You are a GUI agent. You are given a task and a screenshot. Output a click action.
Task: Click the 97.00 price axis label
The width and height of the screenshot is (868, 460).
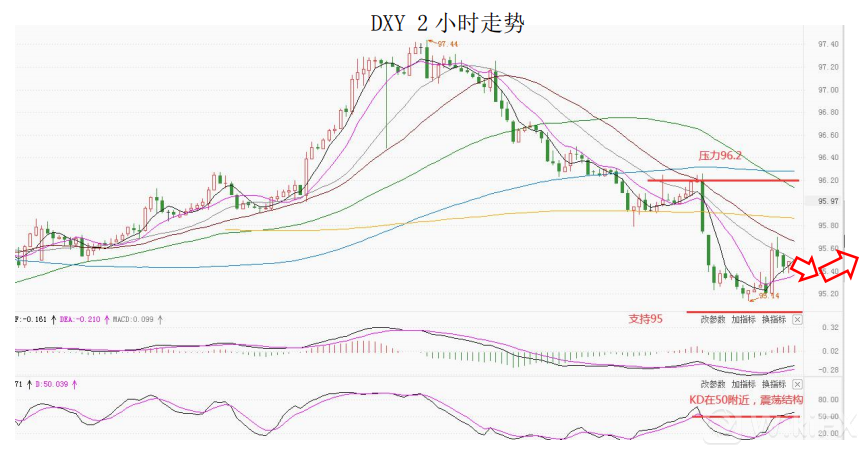pyautogui.click(x=828, y=90)
